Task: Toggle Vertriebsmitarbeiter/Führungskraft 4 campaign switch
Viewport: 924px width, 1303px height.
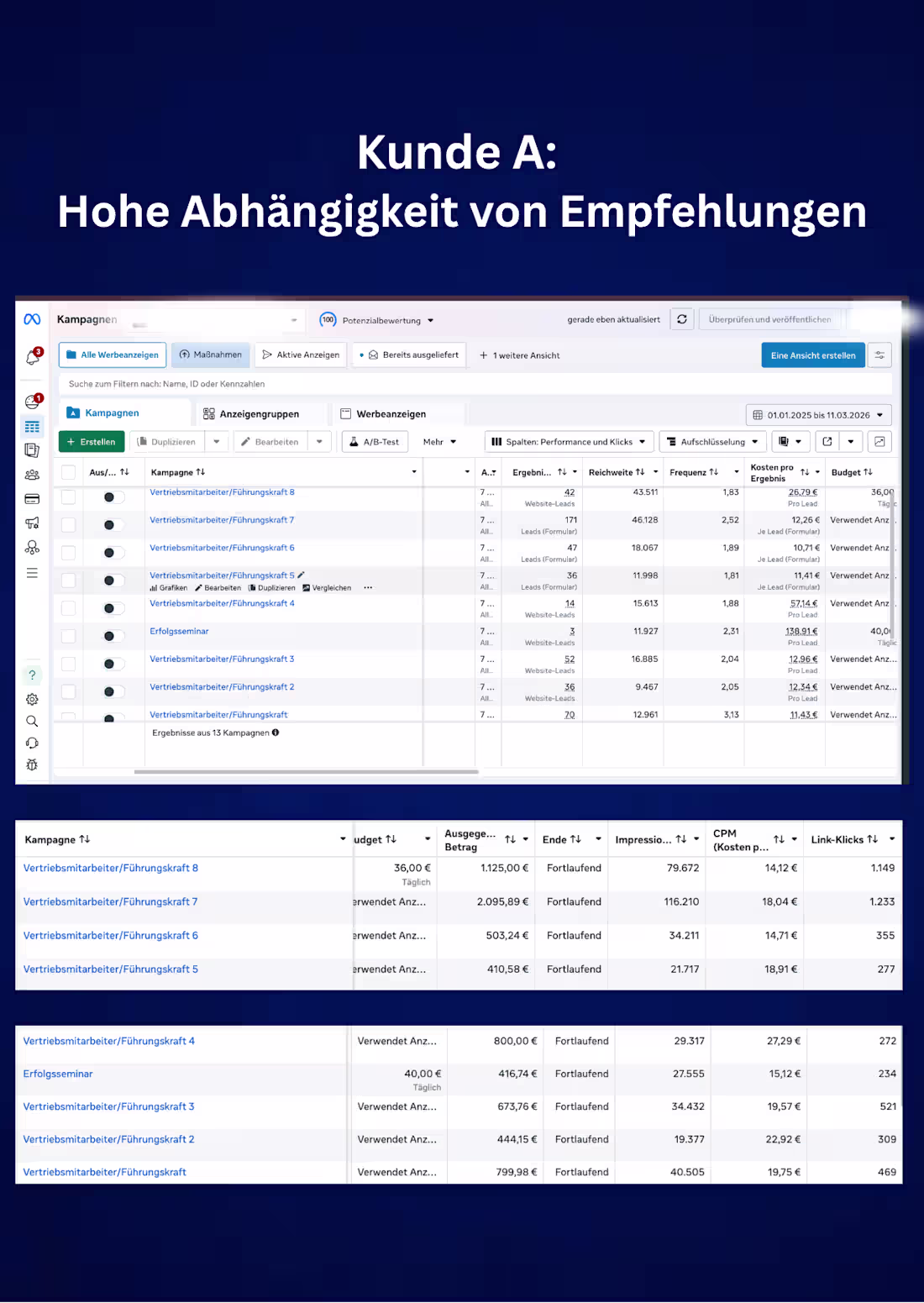Action: [x=109, y=608]
